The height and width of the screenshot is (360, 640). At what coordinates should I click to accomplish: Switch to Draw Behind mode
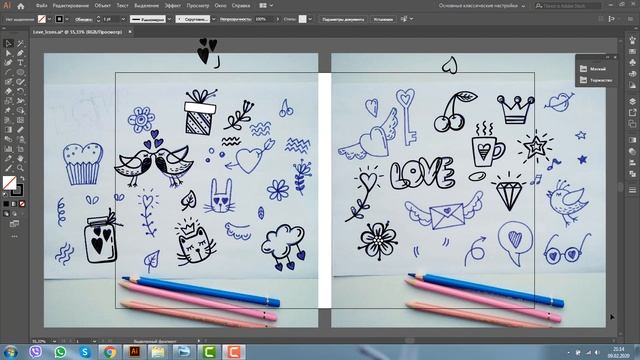pyautogui.click(x=14, y=213)
